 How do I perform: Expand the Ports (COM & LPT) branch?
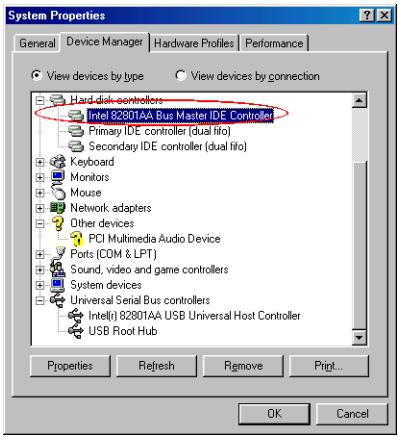pos(40,254)
